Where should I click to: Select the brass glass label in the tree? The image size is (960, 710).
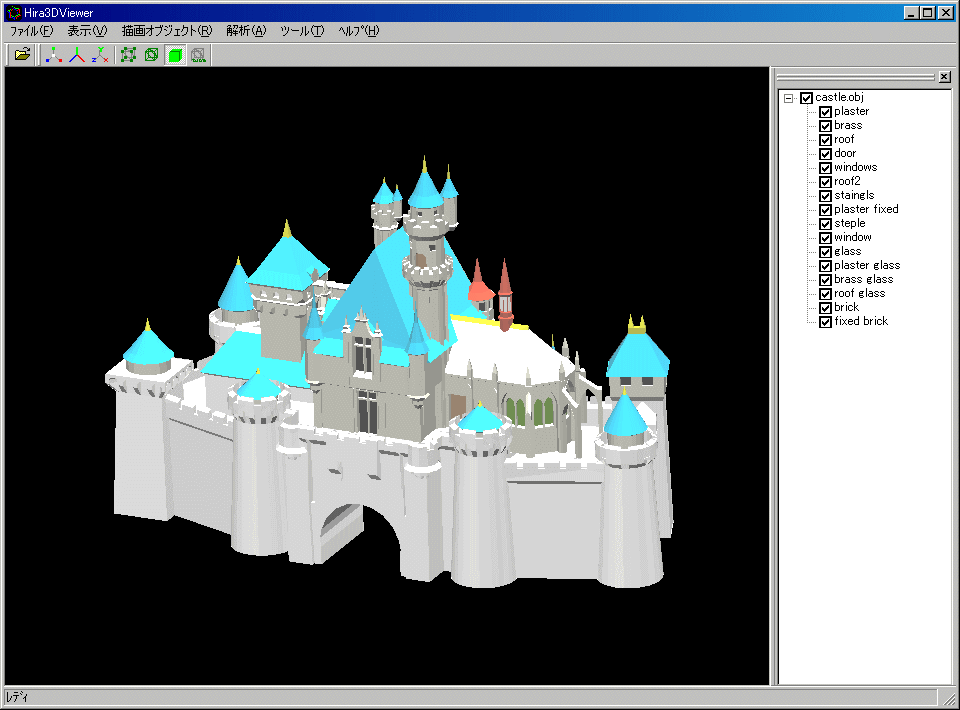864,279
